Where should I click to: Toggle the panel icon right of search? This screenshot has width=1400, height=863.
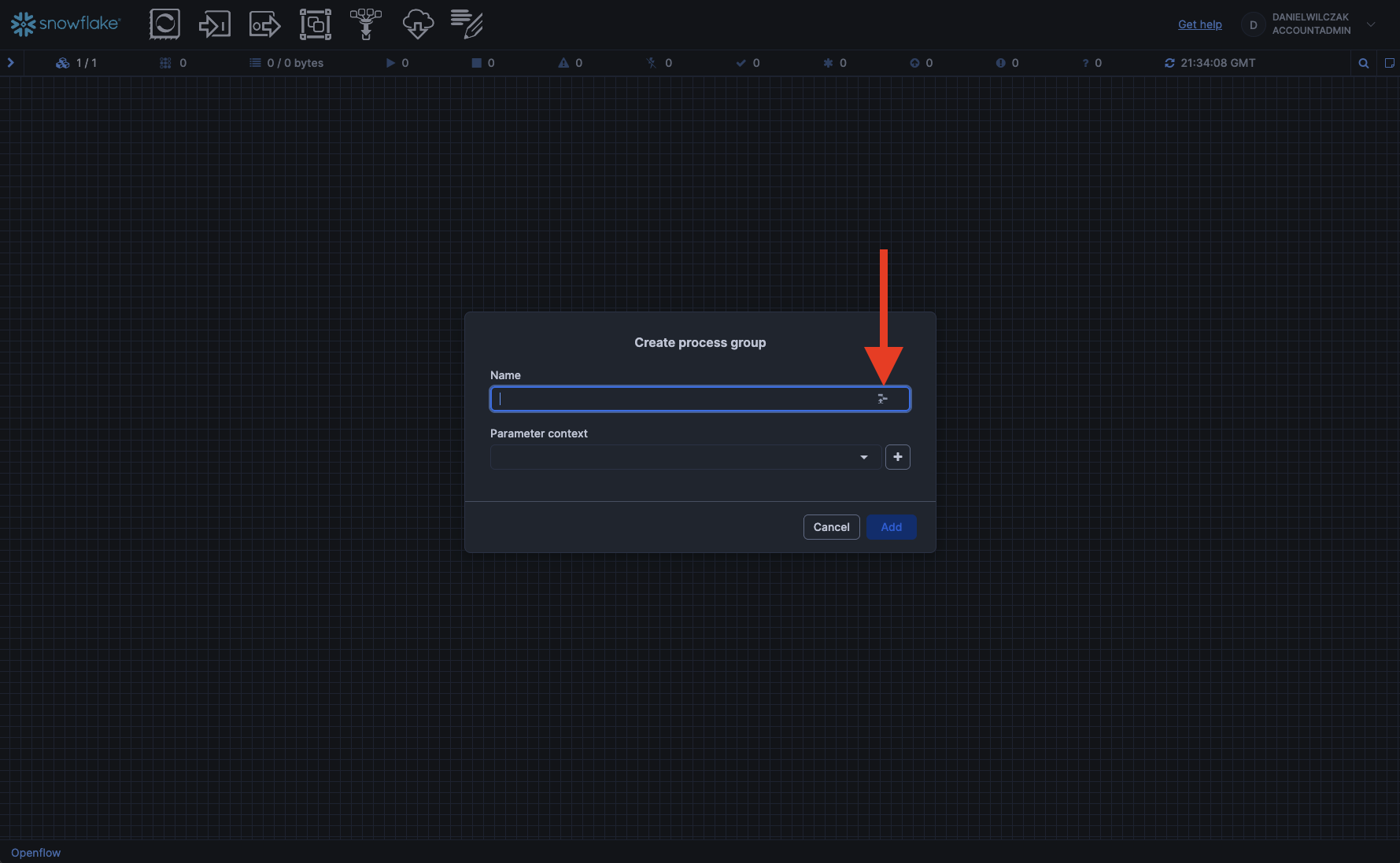(1389, 63)
